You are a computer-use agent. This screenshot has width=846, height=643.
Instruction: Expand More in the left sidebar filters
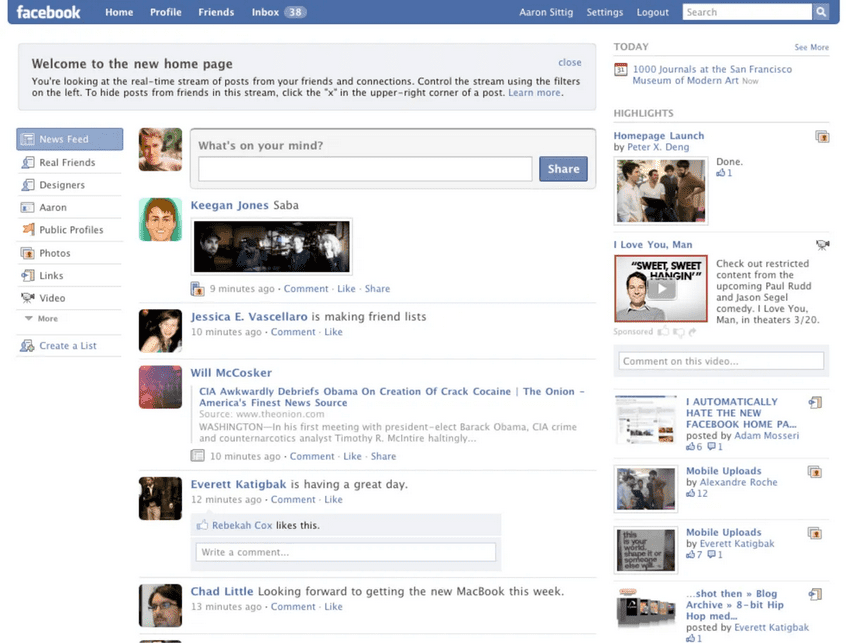[49, 320]
